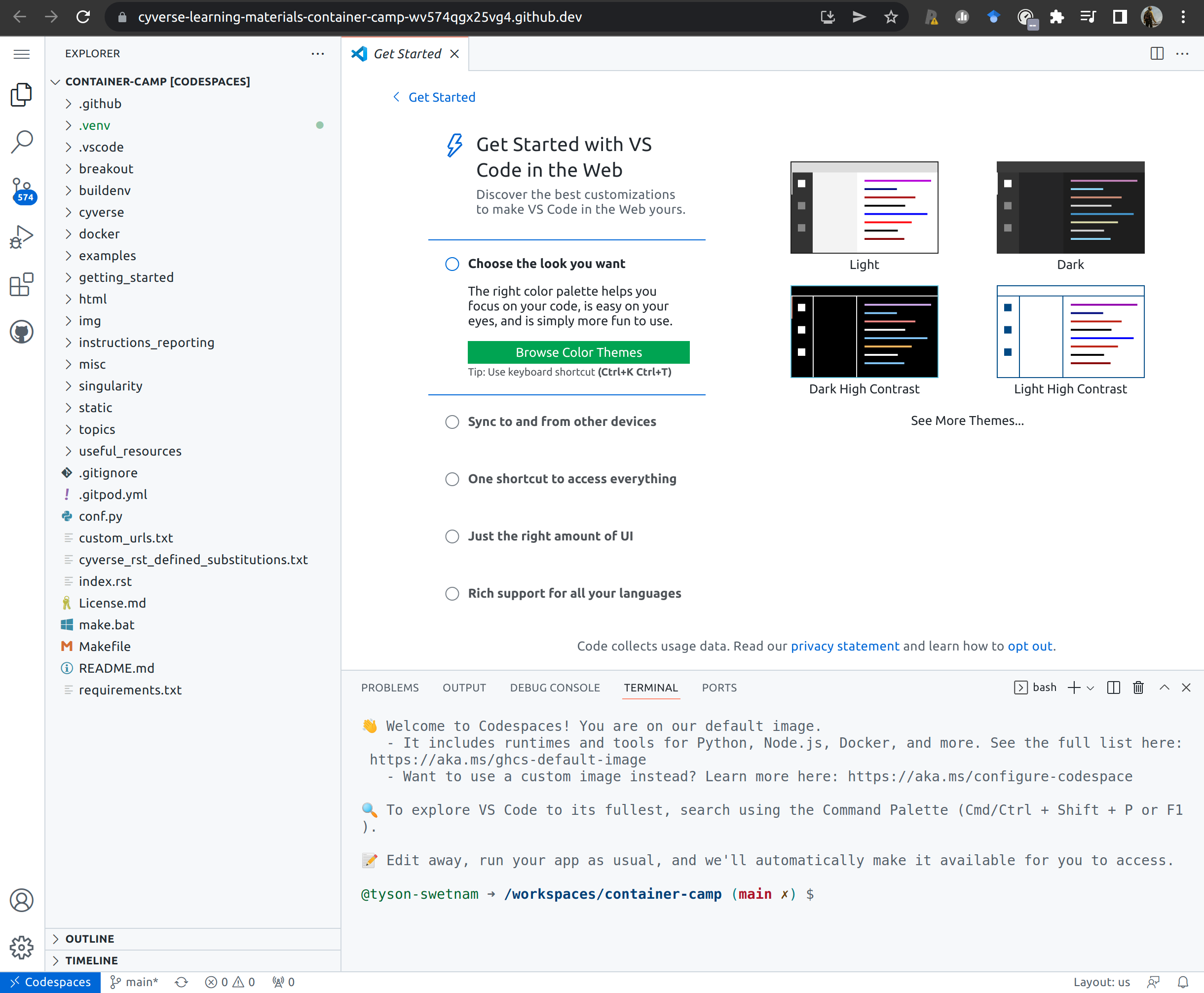This screenshot has width=1204, height=993.
Task: Open the privacy statement link
Action: click(845, 647)
